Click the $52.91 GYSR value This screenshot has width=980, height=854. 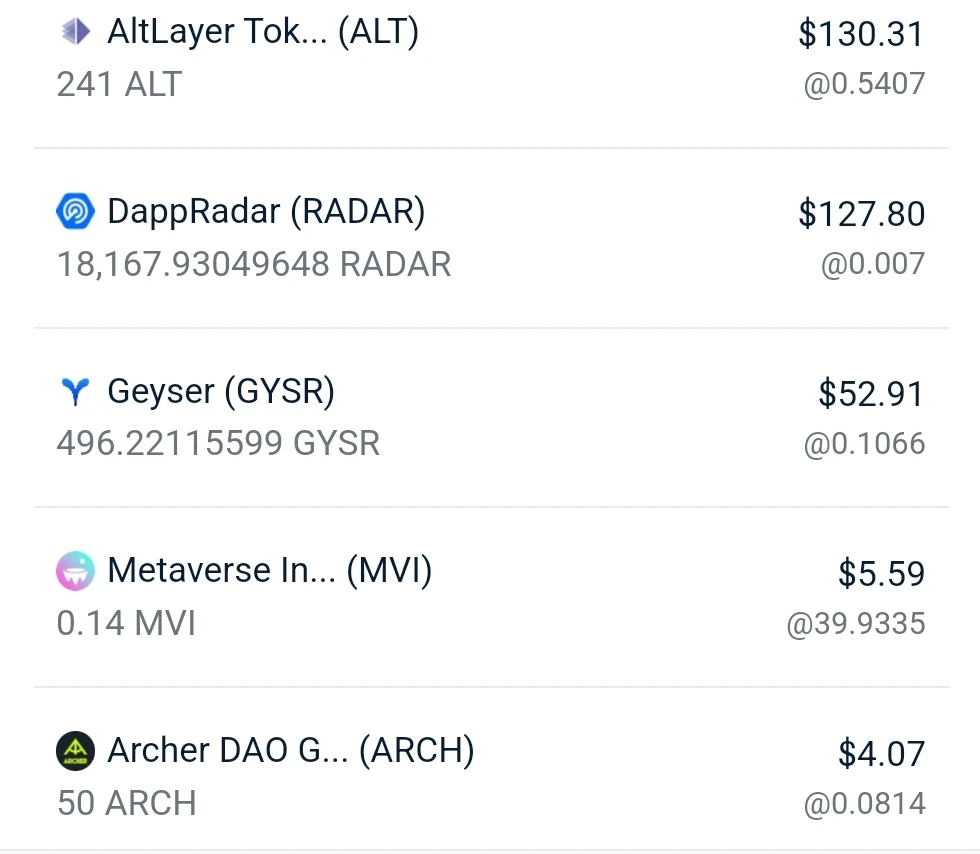click(871, 394)
